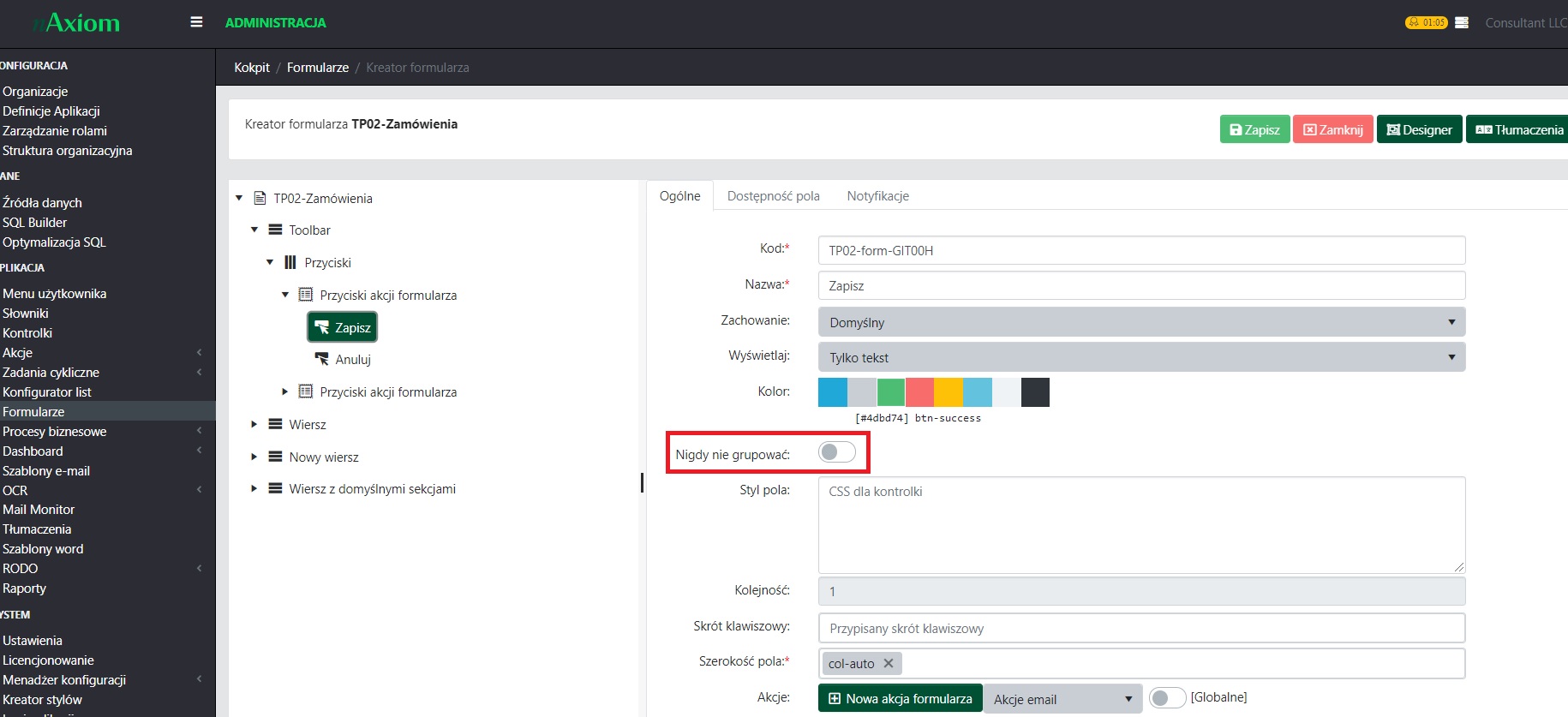Screen dimensions: 1568x717
Task: Open the Zachowanie dropdown
Action: [x=1141, y=322]
